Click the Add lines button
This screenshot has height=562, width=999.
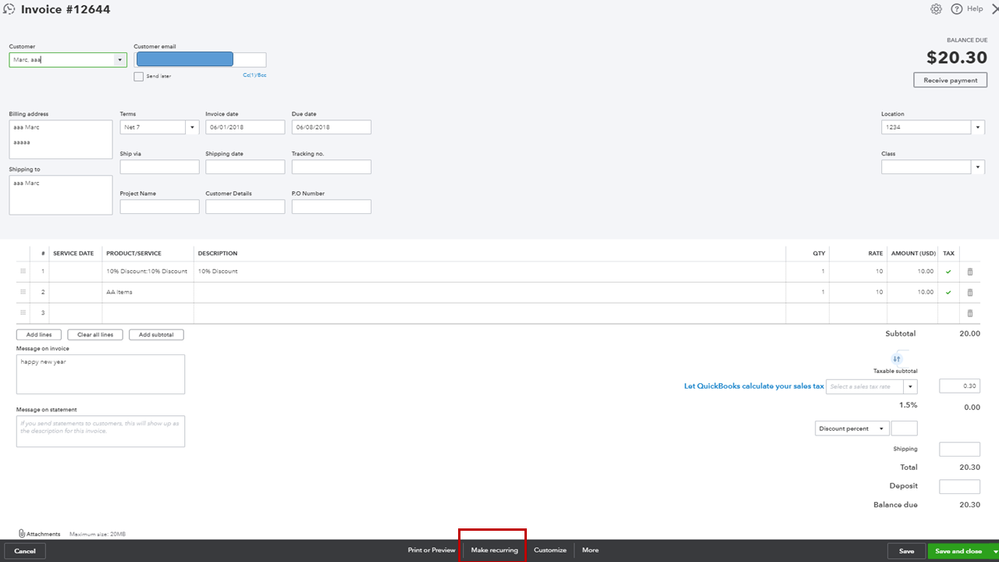point(39,335)
